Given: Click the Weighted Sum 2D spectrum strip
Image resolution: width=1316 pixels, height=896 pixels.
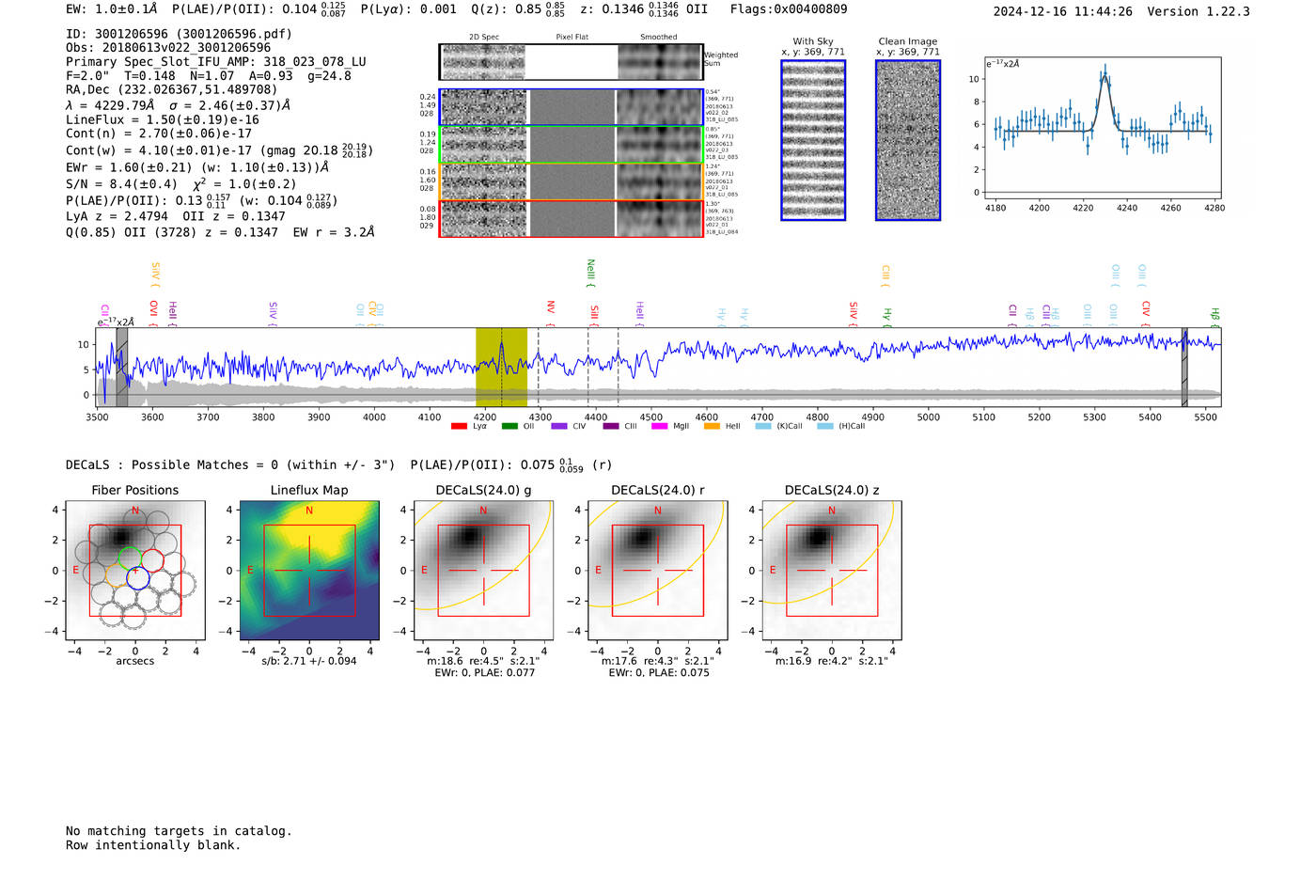Looking at the screenshot, I should pos(571,62).
